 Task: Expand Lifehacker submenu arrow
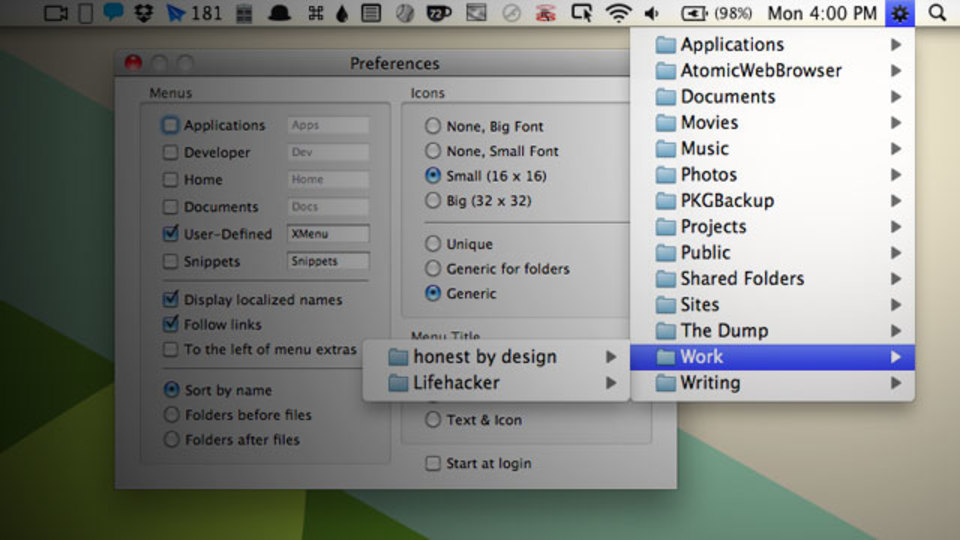click(610, 383)
